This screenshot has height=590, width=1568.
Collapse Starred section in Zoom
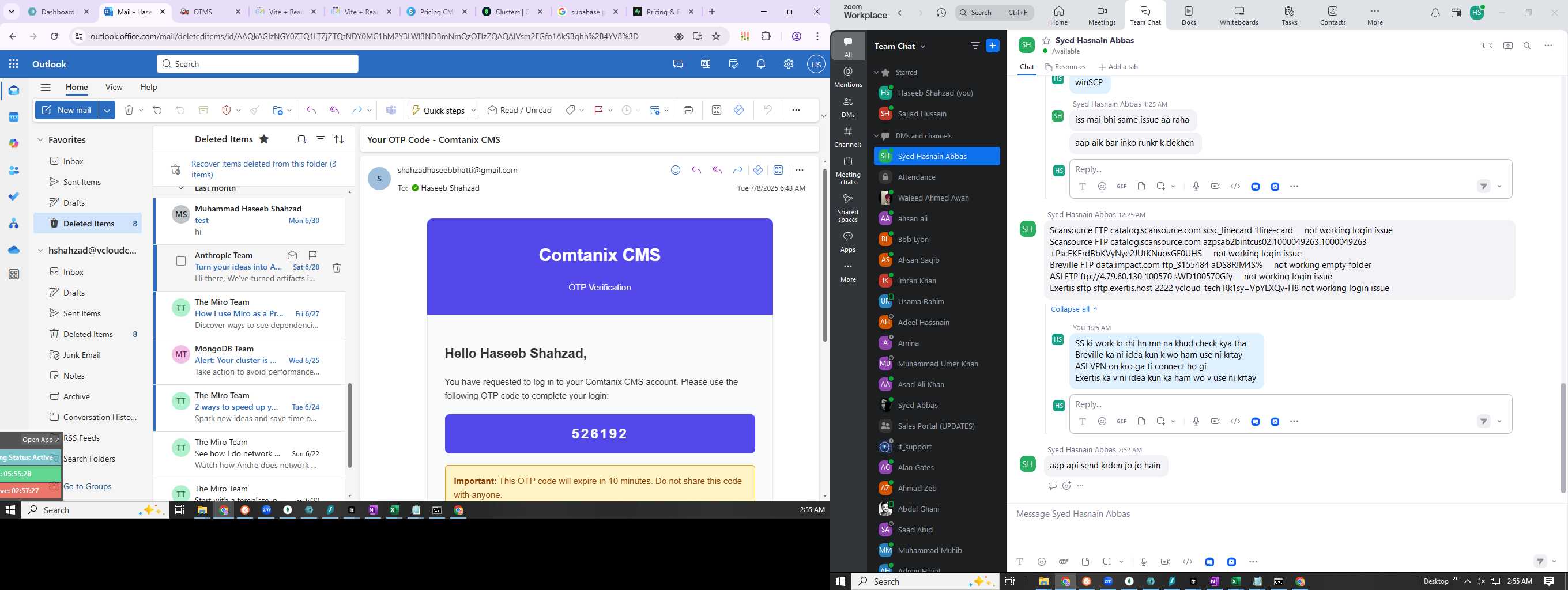(876, 73)
